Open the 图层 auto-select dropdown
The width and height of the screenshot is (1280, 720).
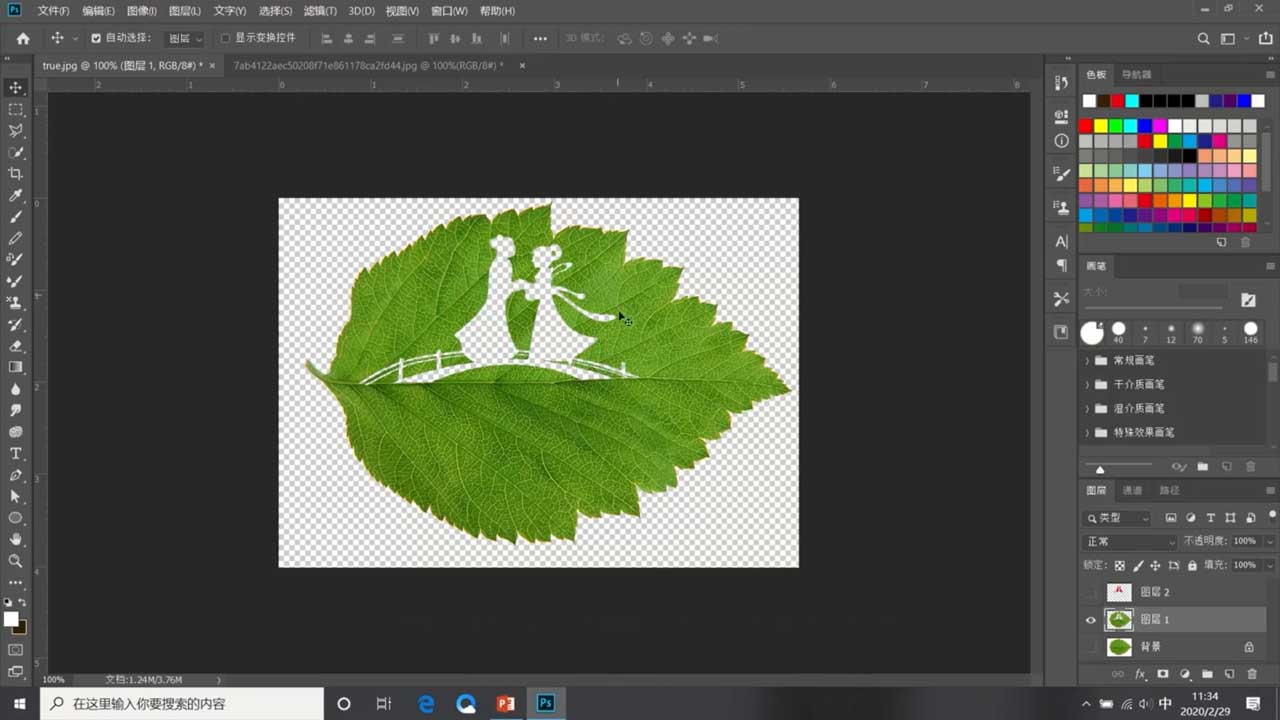coord(183,39)
